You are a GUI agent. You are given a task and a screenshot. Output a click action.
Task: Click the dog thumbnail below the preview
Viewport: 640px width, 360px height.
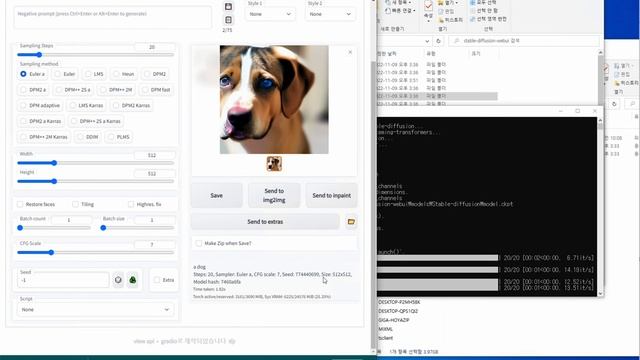[274, 164]
